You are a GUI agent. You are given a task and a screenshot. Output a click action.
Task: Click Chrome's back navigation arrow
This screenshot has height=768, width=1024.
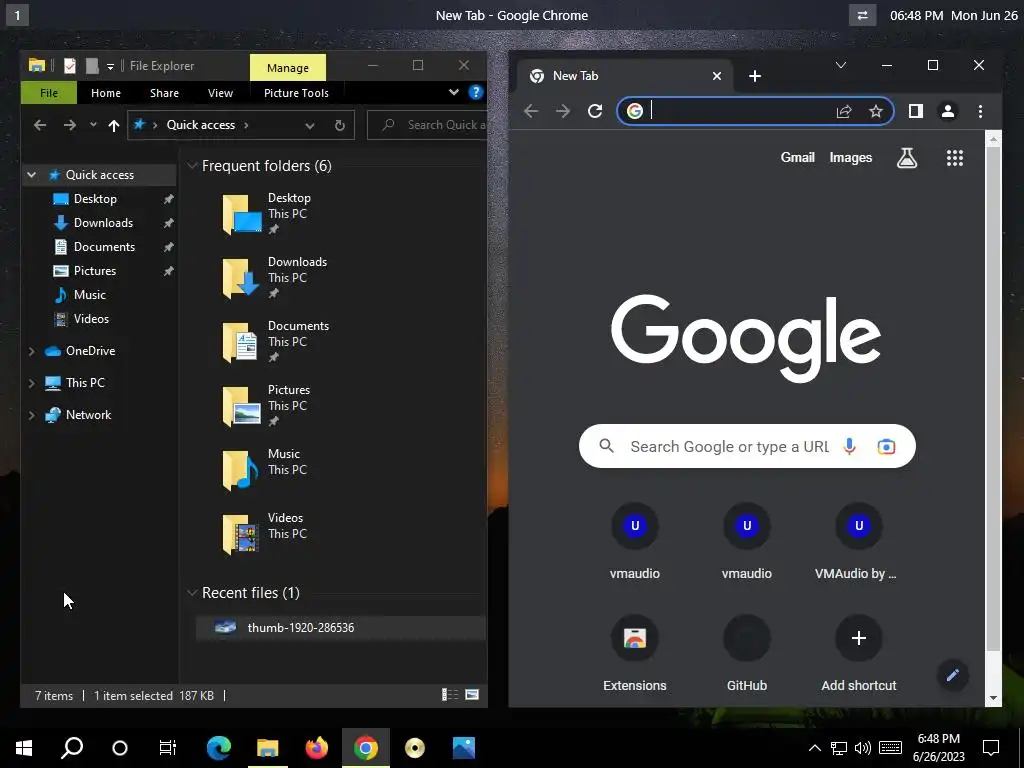tap(531, 112)
